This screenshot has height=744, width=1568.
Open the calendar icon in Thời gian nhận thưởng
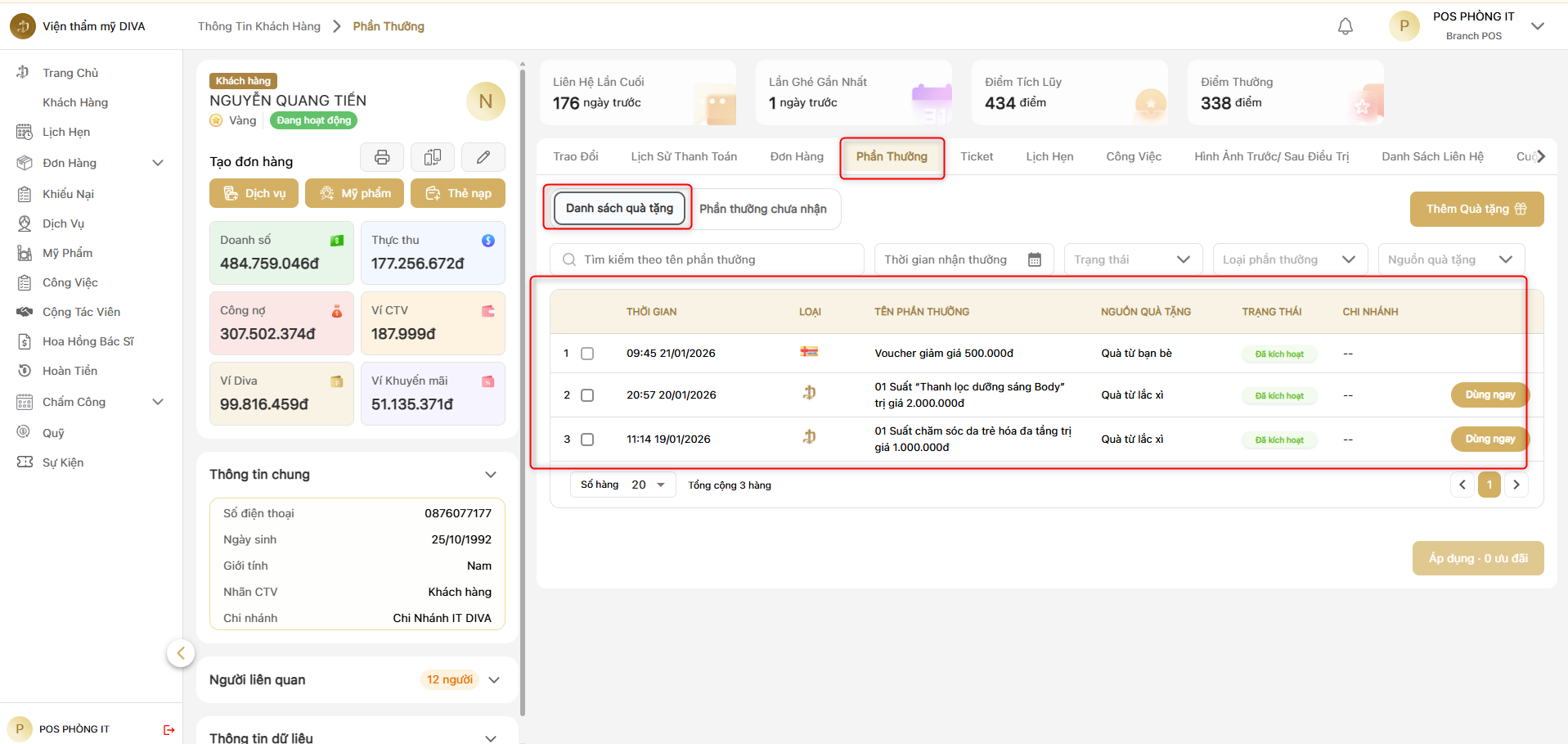[x=1034, y=259]
